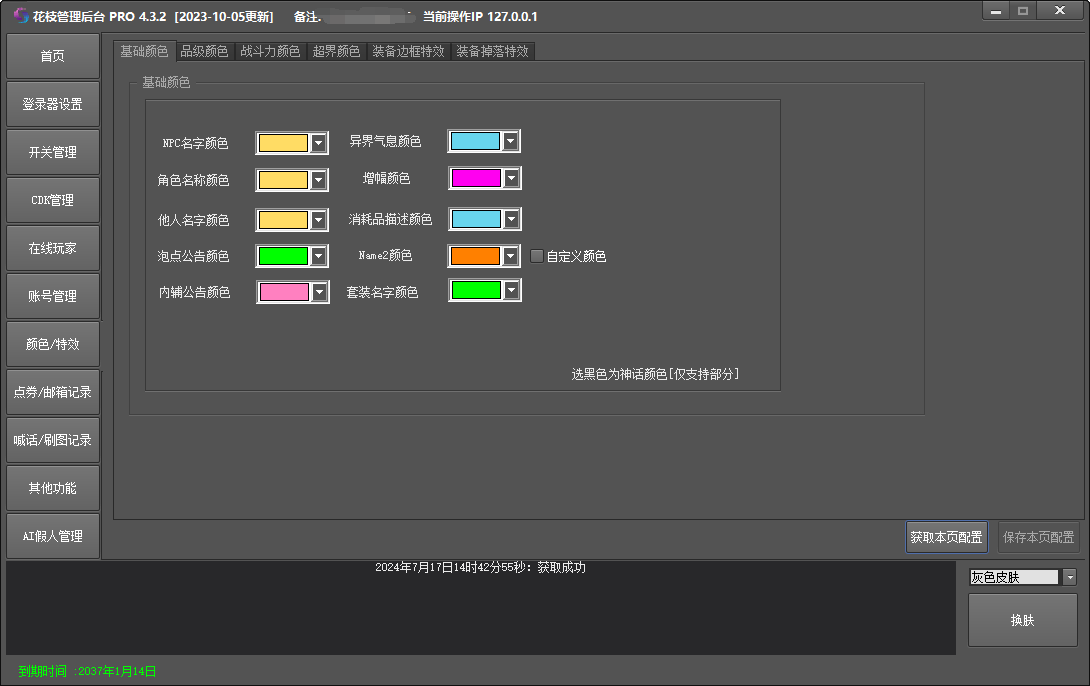Open the 战斗力颜色 tab
The height and width of the screenshot is (686, 1090).
(x=270, y=51)
